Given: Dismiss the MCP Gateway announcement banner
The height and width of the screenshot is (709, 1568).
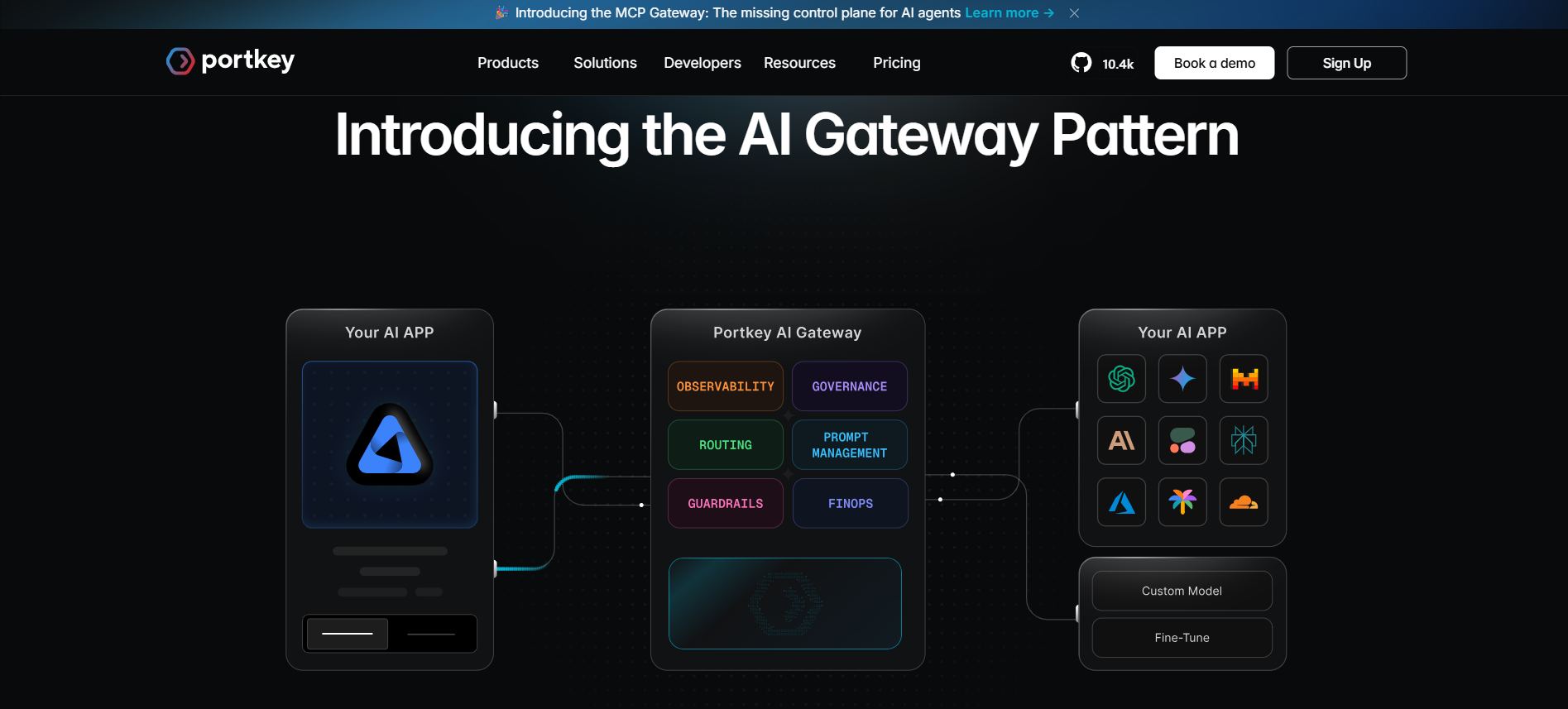Looking at the screenshot, I should coord(1074,13).
